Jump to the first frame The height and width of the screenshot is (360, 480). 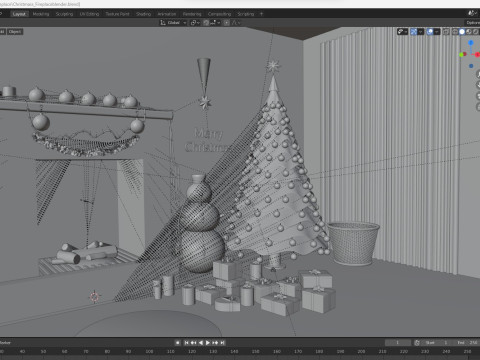(x=187, y=343)
